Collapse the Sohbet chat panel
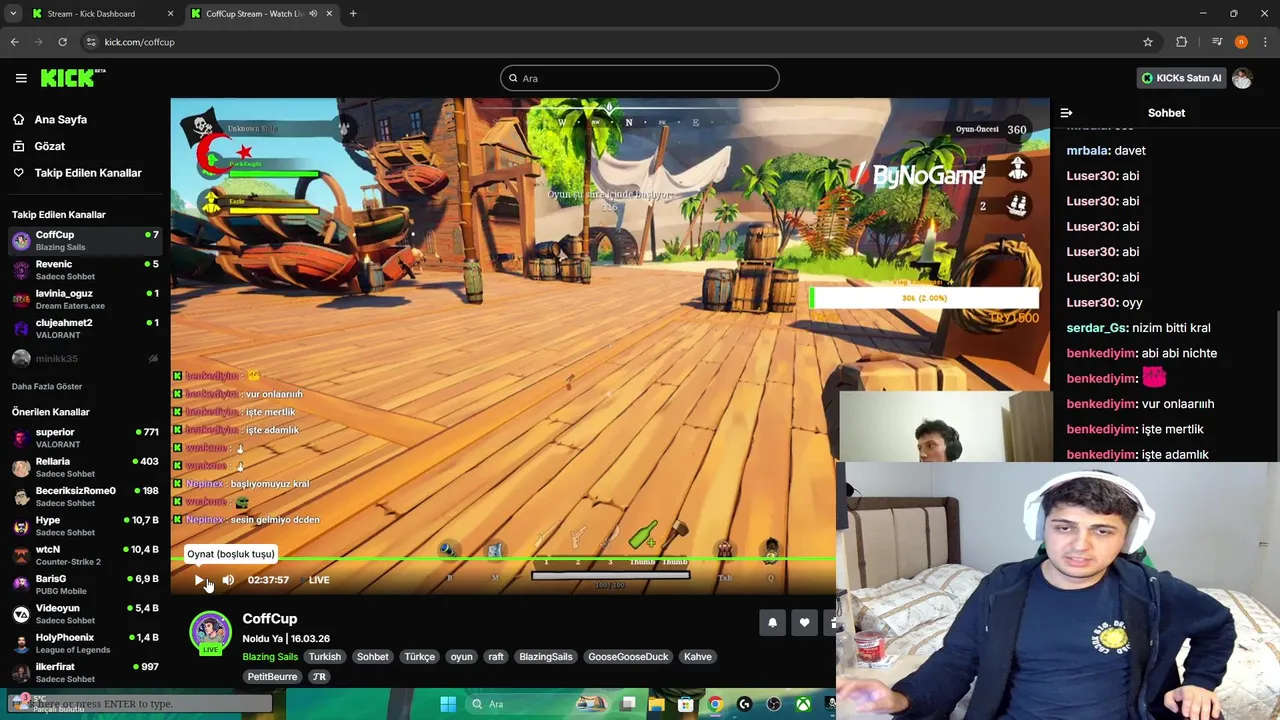1280x720 pixels. (x=1066, y=113)
